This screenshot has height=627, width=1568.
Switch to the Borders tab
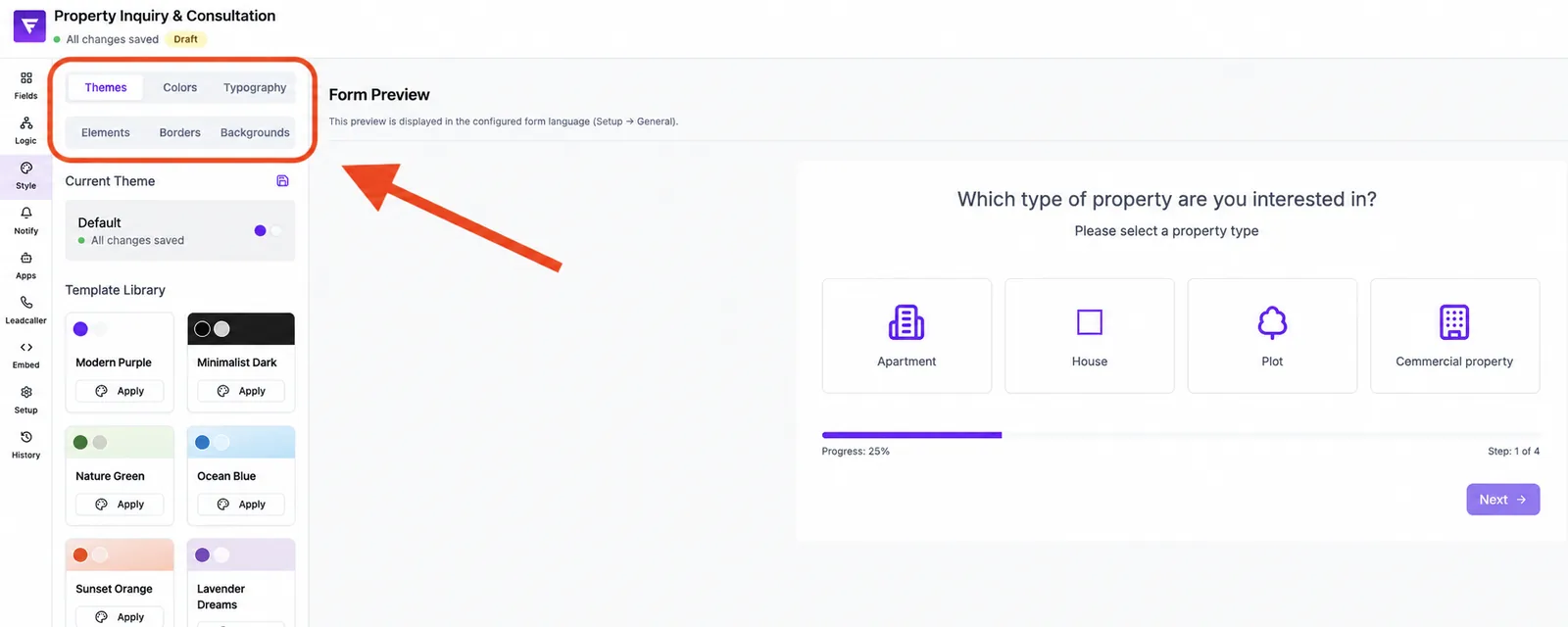tap(180, 132)
